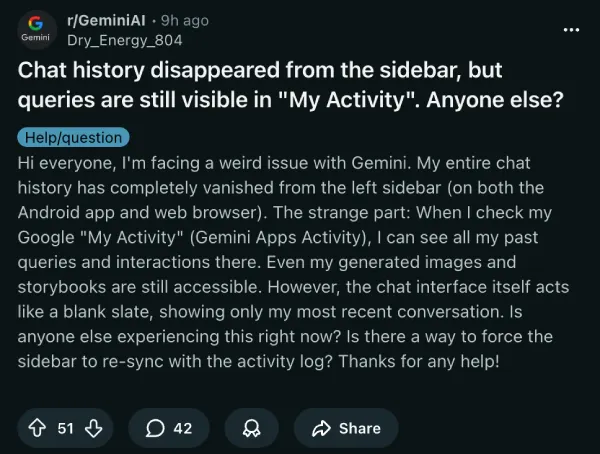
Task: Downvote the chat history post
Action: [94, 428]
